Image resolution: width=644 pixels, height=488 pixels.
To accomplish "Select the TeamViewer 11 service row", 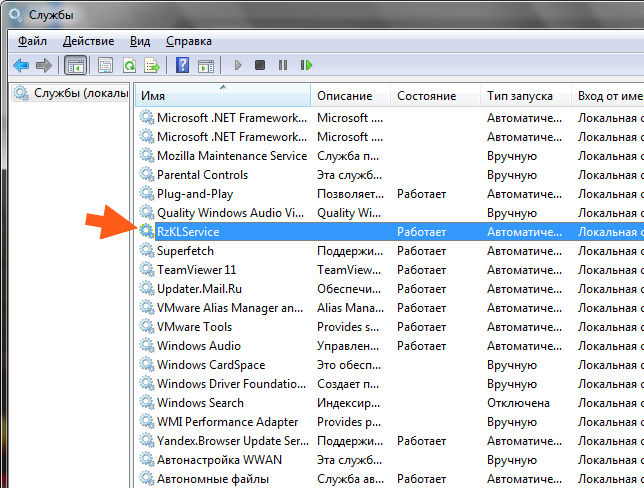I will [x=390, y=270].
